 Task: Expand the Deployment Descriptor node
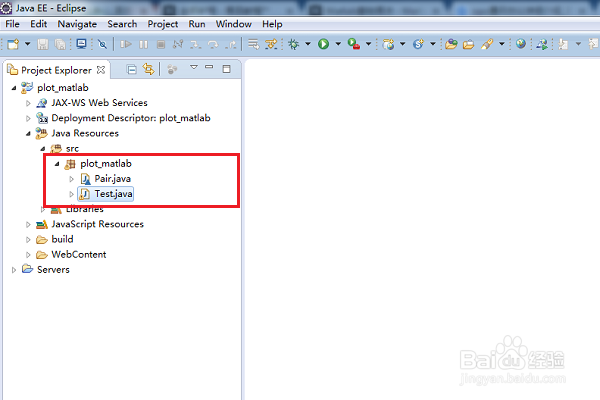(x=28, y=118)
